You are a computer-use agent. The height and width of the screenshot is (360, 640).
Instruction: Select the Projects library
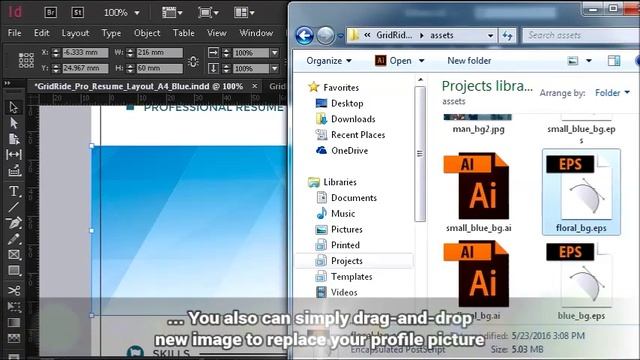(347, 261)
